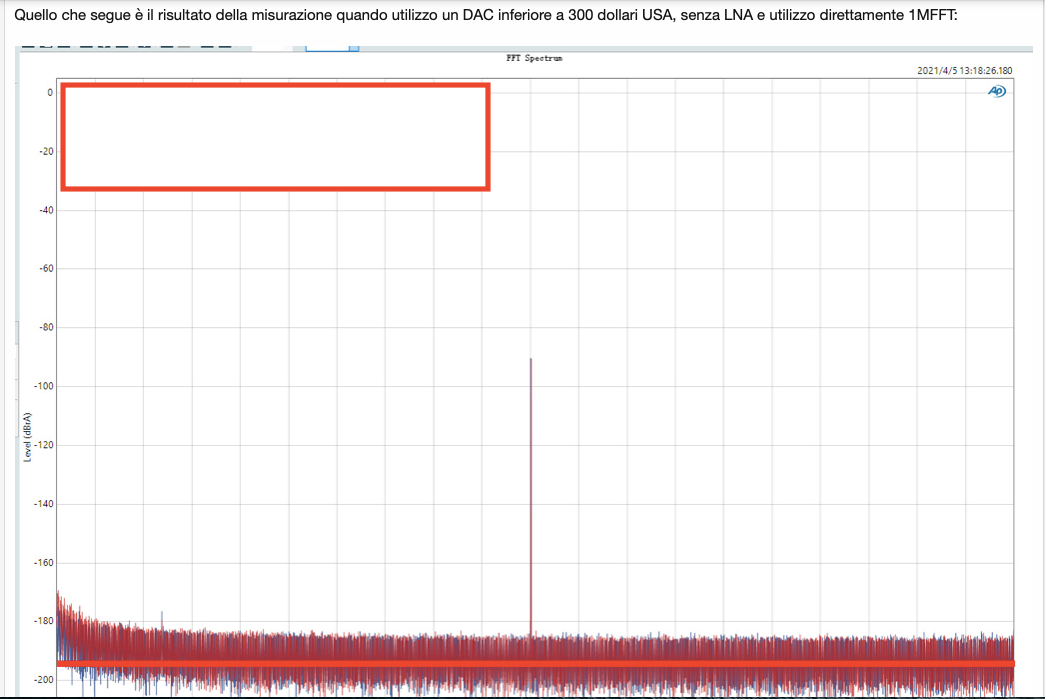The width and height of the screenshot is (1045, 699).
Task: Click the 2021/4/5 13:18:26.180 timestamp
Action: click(x=964, y=71)
